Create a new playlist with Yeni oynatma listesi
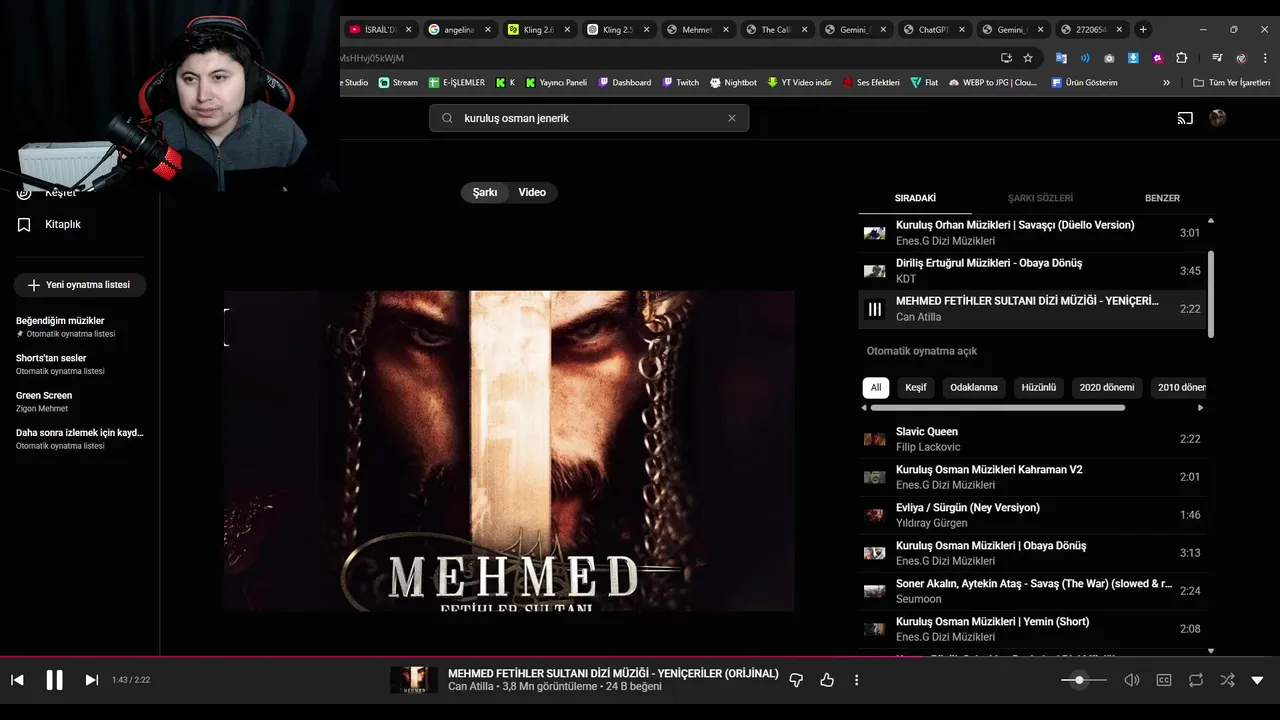This screenshot has width=1280, height=720. (80, 285)
